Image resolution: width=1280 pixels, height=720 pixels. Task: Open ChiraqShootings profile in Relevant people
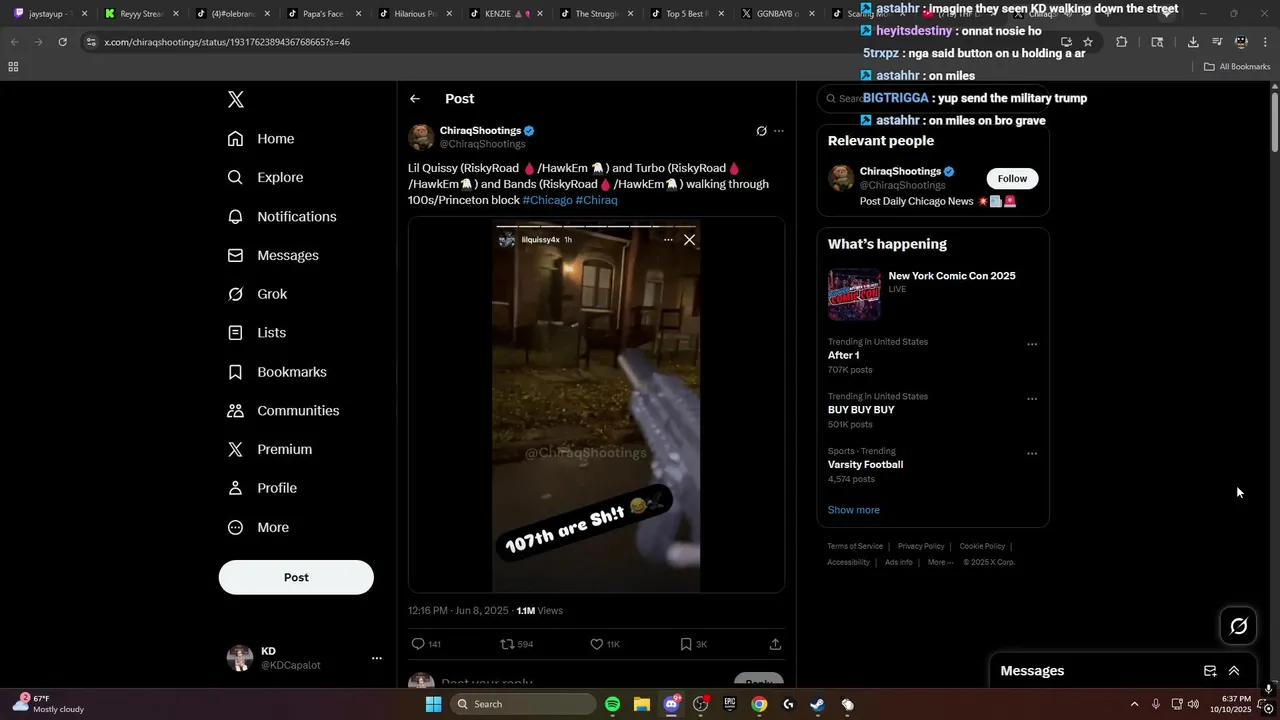[x=900, y=171]
